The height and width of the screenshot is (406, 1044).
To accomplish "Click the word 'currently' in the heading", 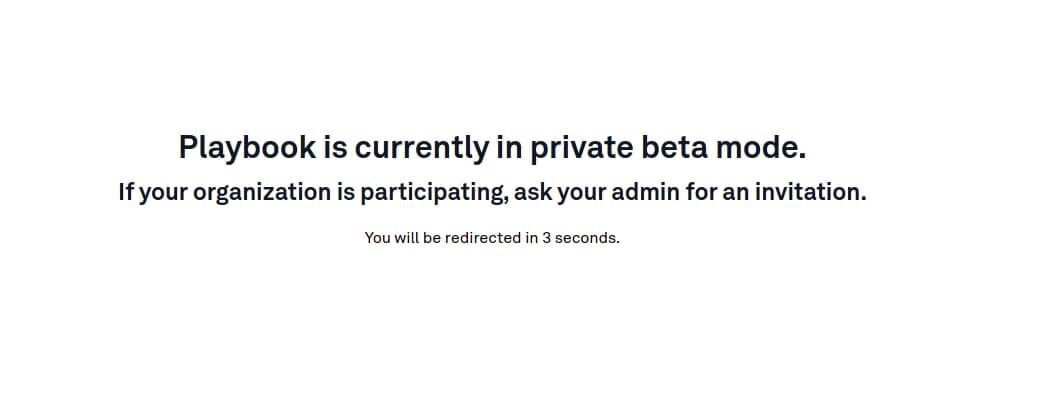I will pyautogui.click(x=421, y=148).
